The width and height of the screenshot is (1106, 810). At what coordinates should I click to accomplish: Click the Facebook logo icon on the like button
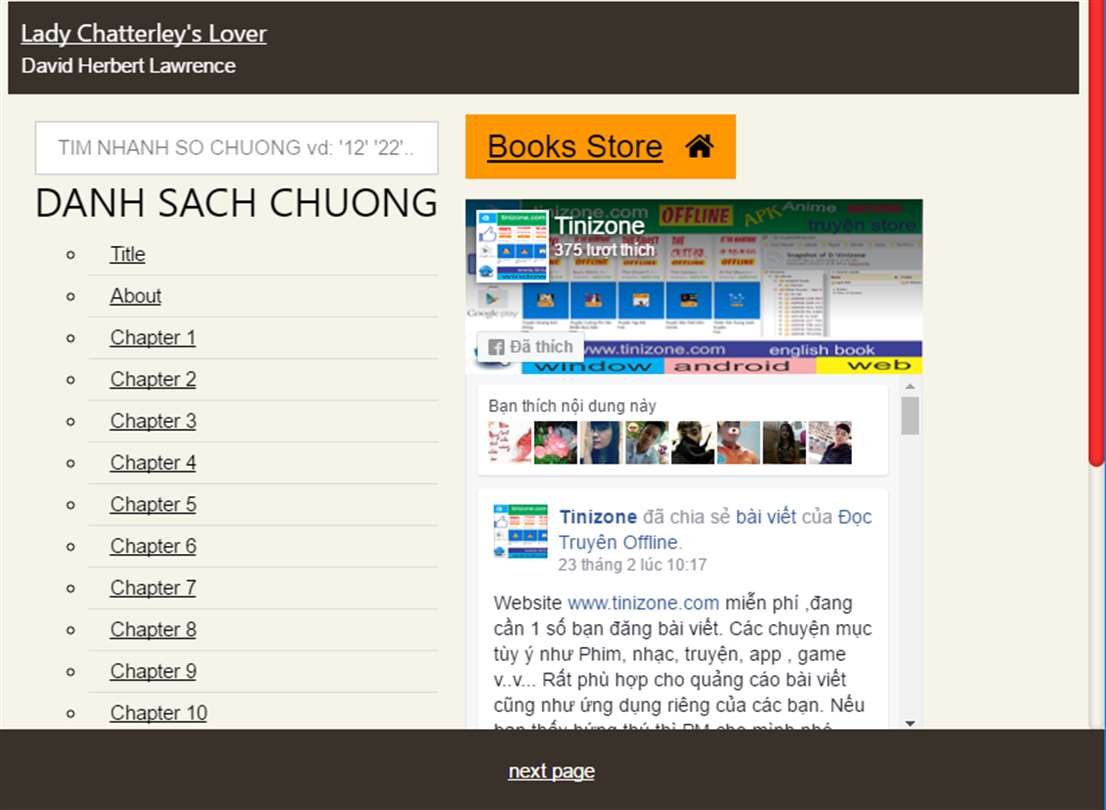[497, 347]
